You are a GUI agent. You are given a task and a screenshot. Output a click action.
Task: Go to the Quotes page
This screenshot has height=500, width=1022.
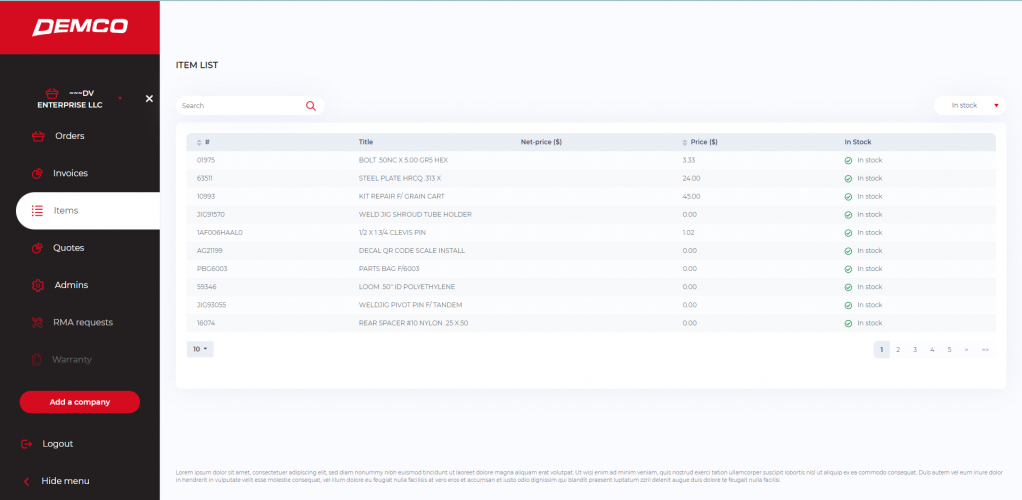[x=68, y=248]
